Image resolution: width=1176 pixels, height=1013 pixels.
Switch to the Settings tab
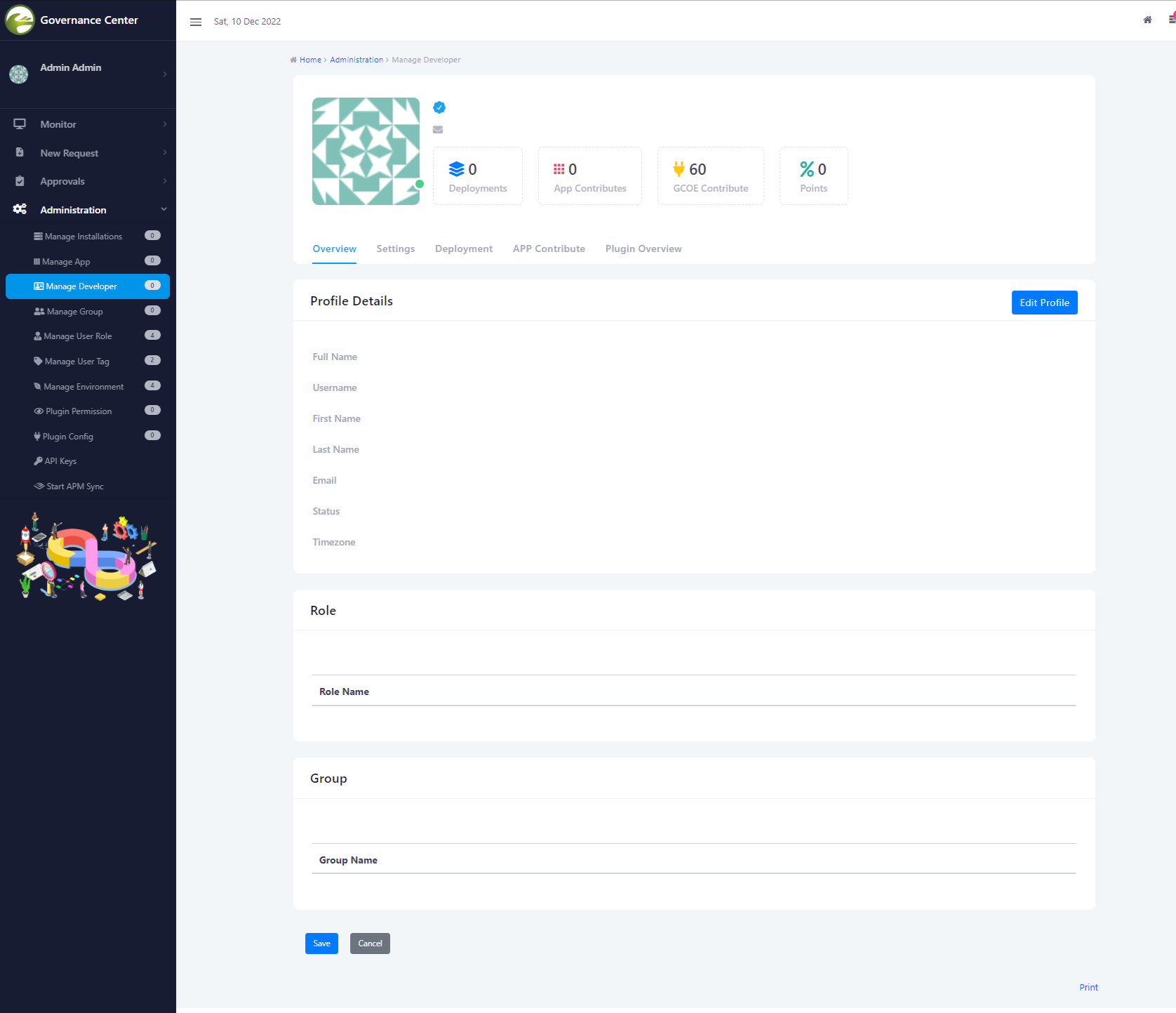pyautogui.click(x=396, y=249)
